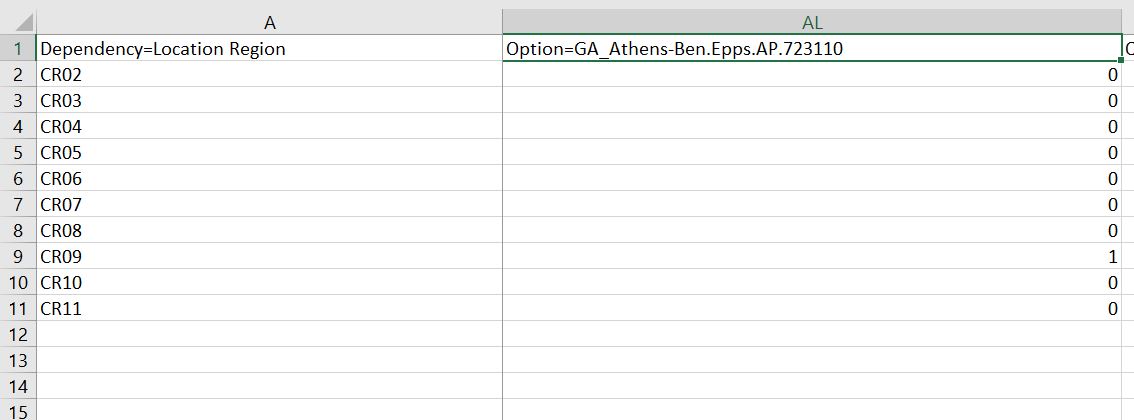The image size is (1134, 420).
Task: Select column AL header
Action: click(x=812, y=22)
